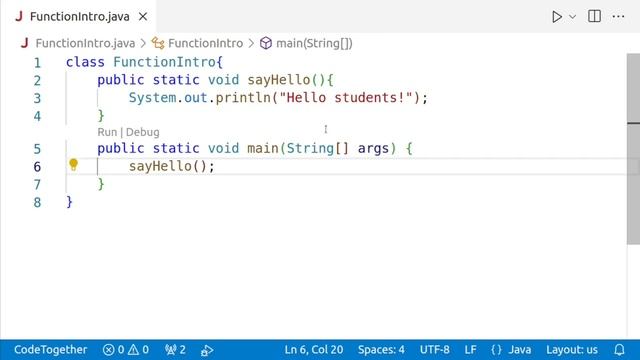Open the More Actions ellipsis menu
The height and width of the screenshot is (360, 640).
pyautogui.click(x=618, y=17)
